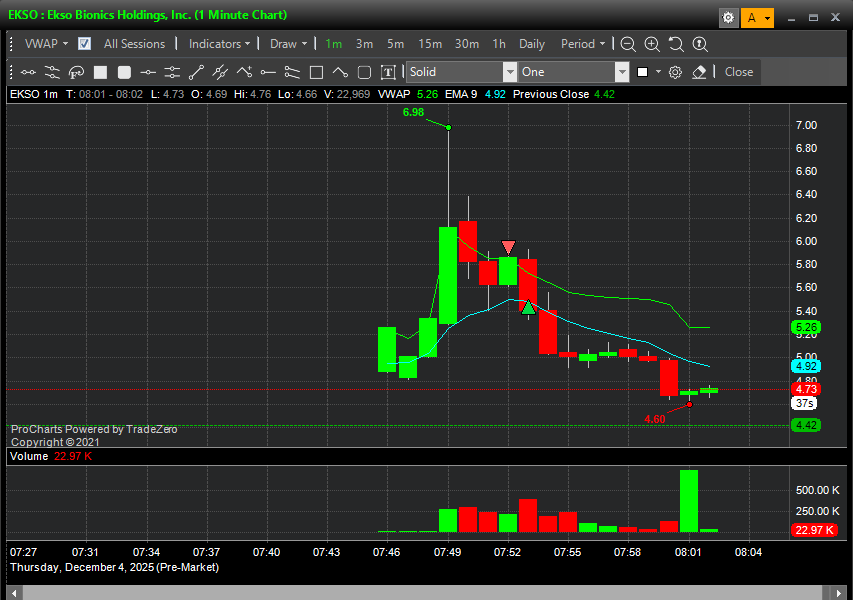Click the horizontal scrollbar left arrow
The height and width of the screenshot is (600, 853).
pyautogui.click(x=14, y=593)
